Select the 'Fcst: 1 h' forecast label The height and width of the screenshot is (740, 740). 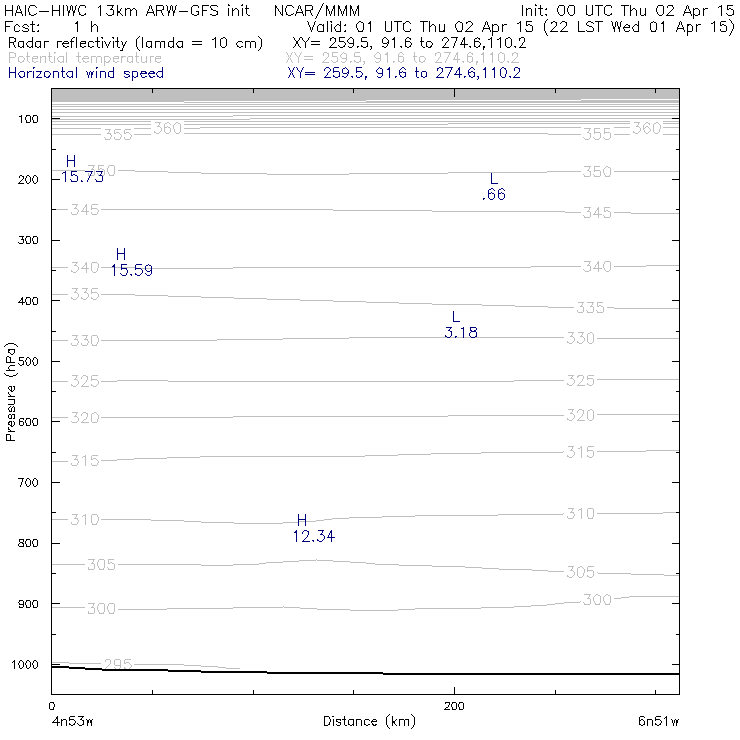(x=51, y=27)
